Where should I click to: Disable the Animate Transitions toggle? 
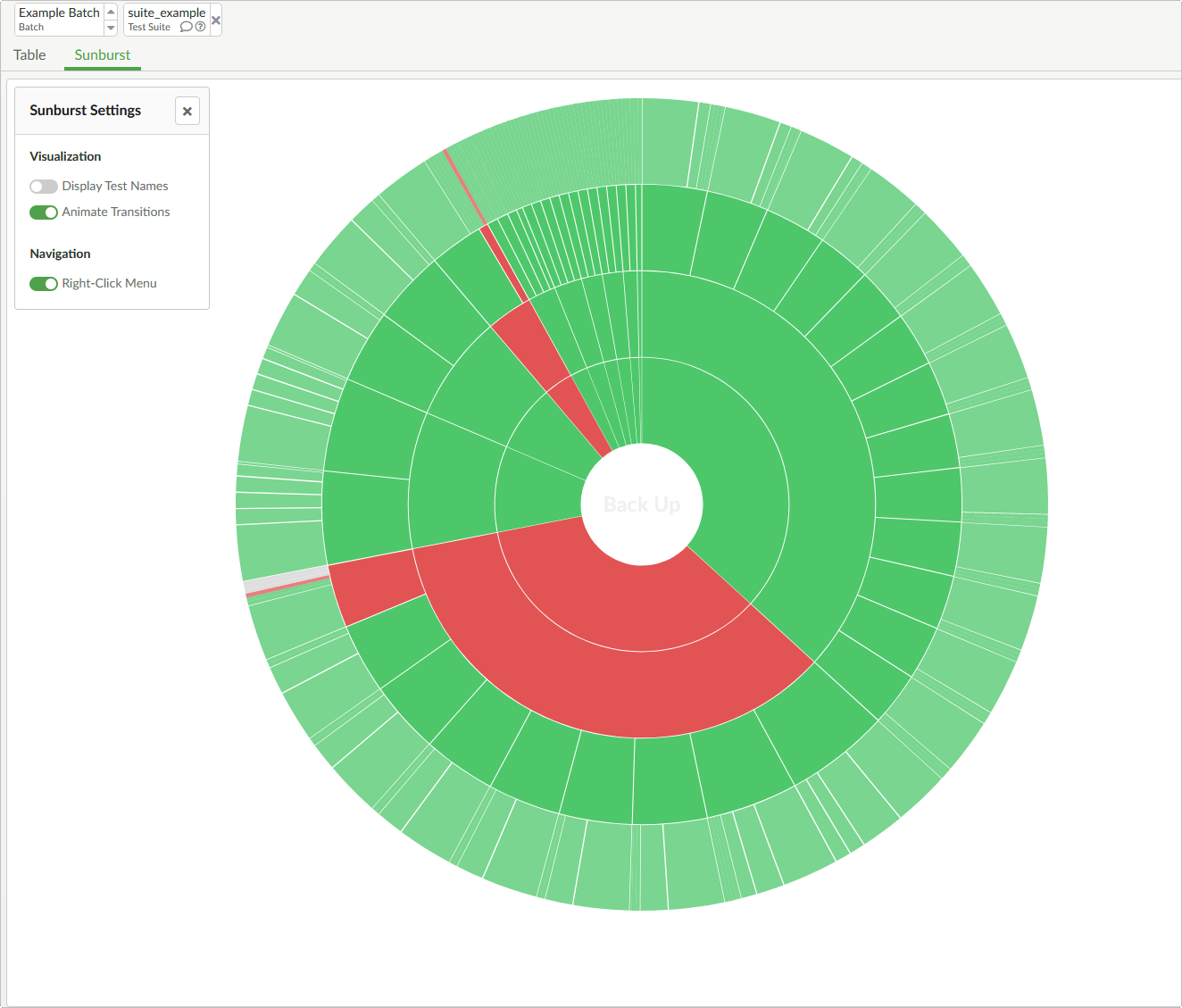pos(43,212)
